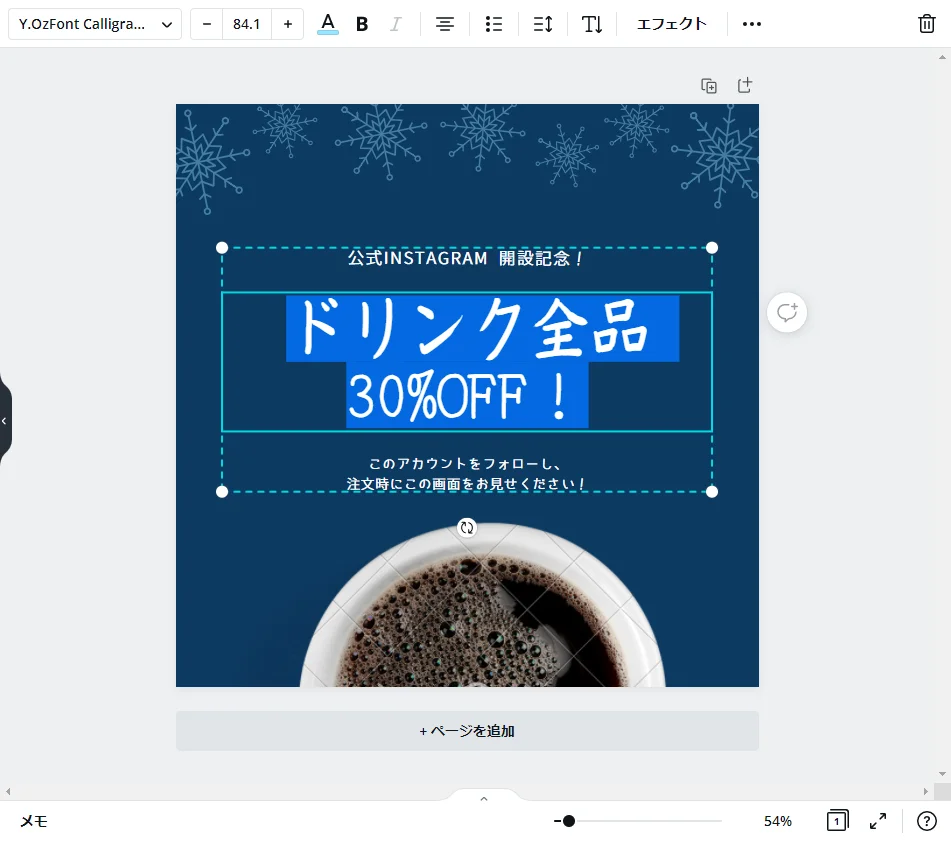Add a new page via top icon
Screen dimensions: 951x841
(744, 85)
